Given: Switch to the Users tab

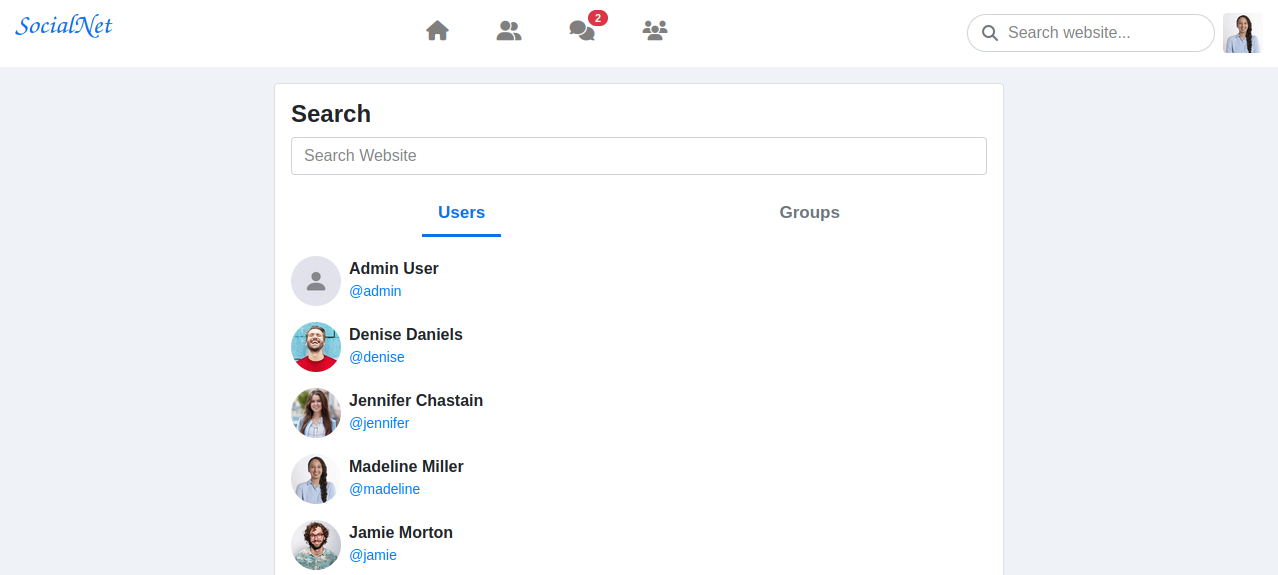Looking at the screenshot, I should 461,212.
